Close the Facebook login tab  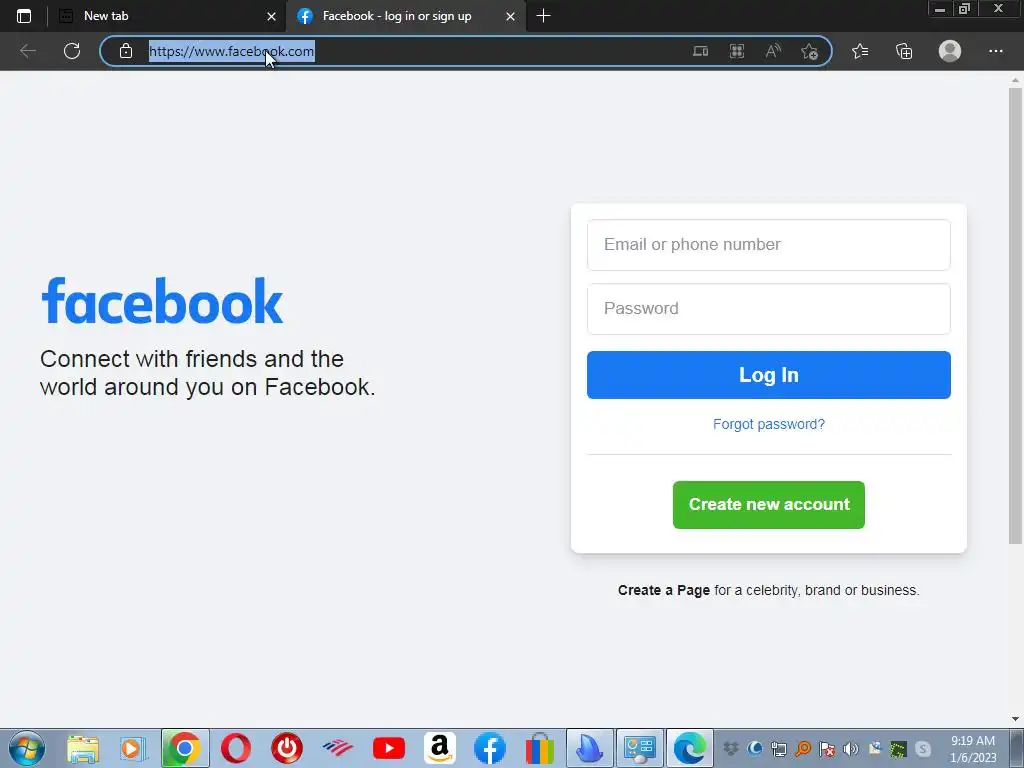coord(511,16)
